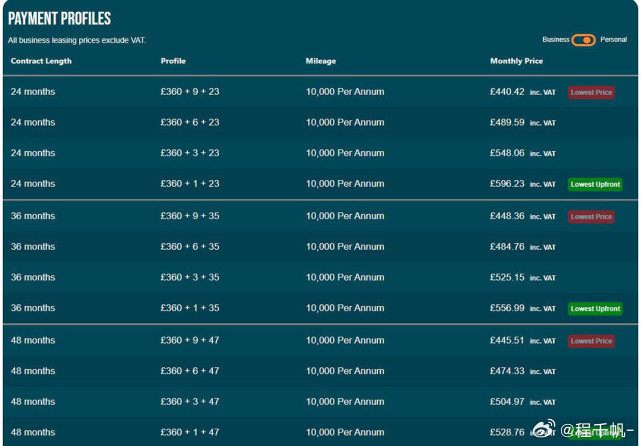The height and width of the screenshot is (446, 641).
Task: Click Lowest Price badge beside £448.36
Action: 591,217
